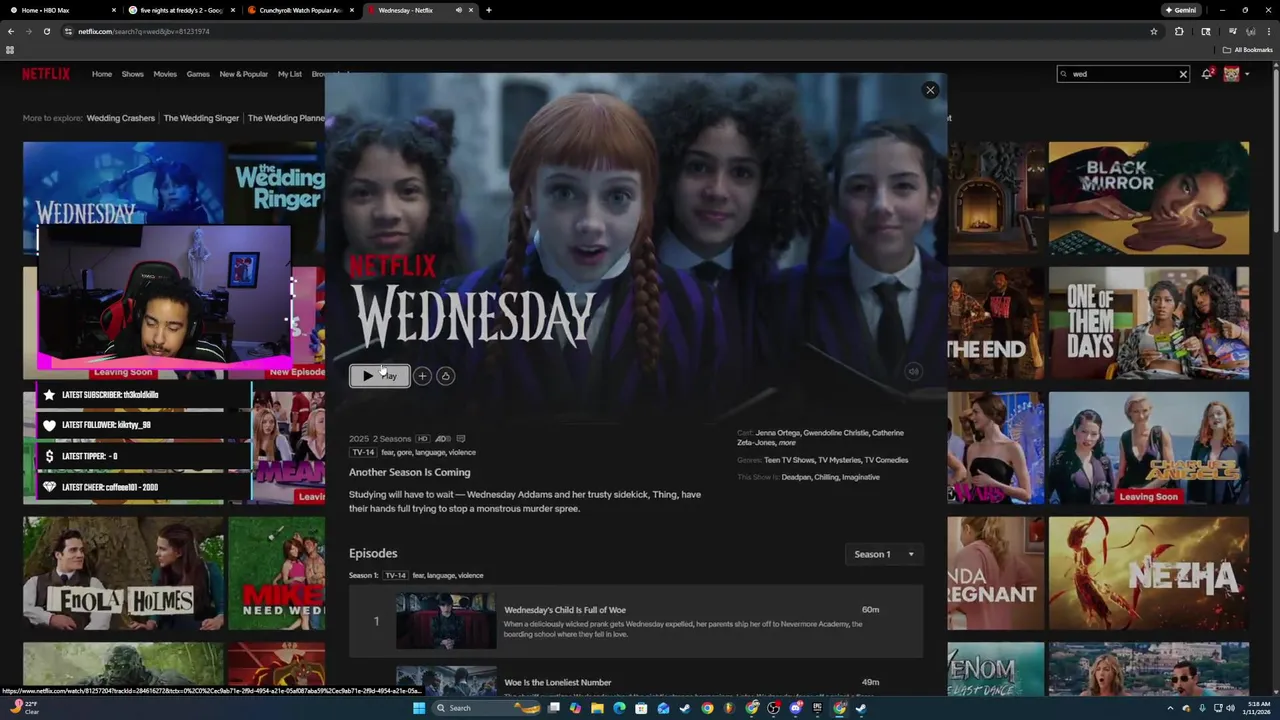Open Chrome apps grid icon
1280x720 pixels.
coord(10,50)
